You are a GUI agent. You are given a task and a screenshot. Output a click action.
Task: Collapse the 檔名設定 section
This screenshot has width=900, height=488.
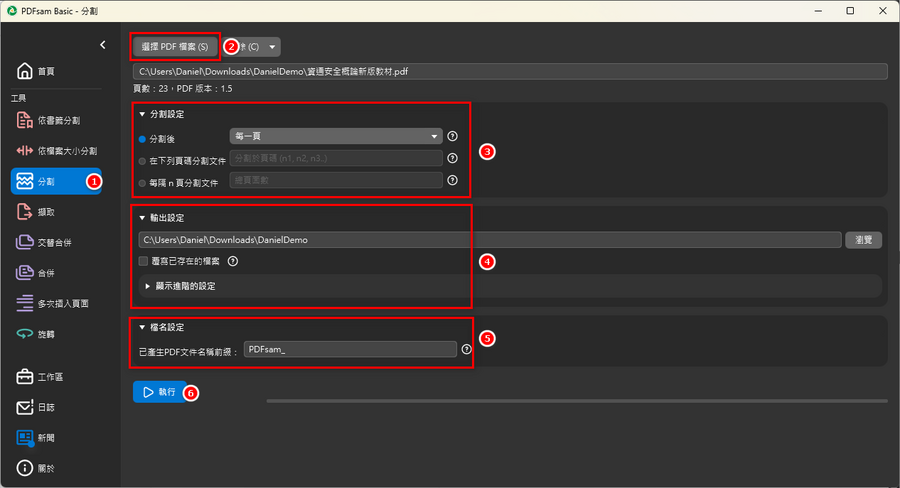point(142,327)
